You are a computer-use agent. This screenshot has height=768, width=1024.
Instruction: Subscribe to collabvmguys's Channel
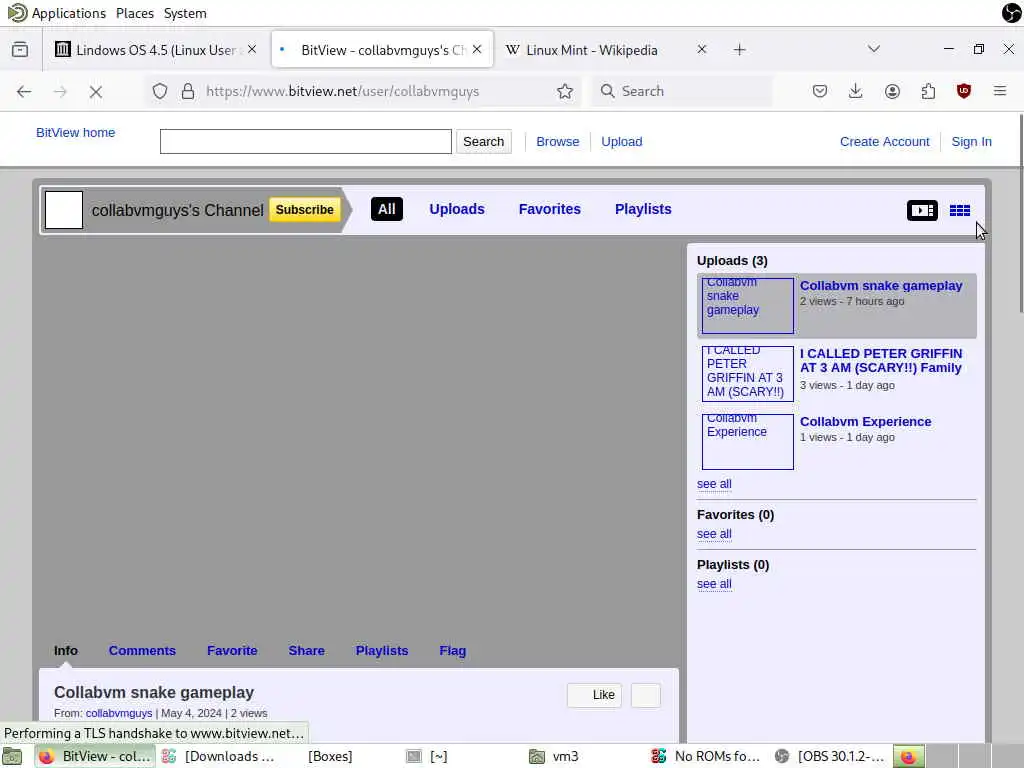coord(304,210)
